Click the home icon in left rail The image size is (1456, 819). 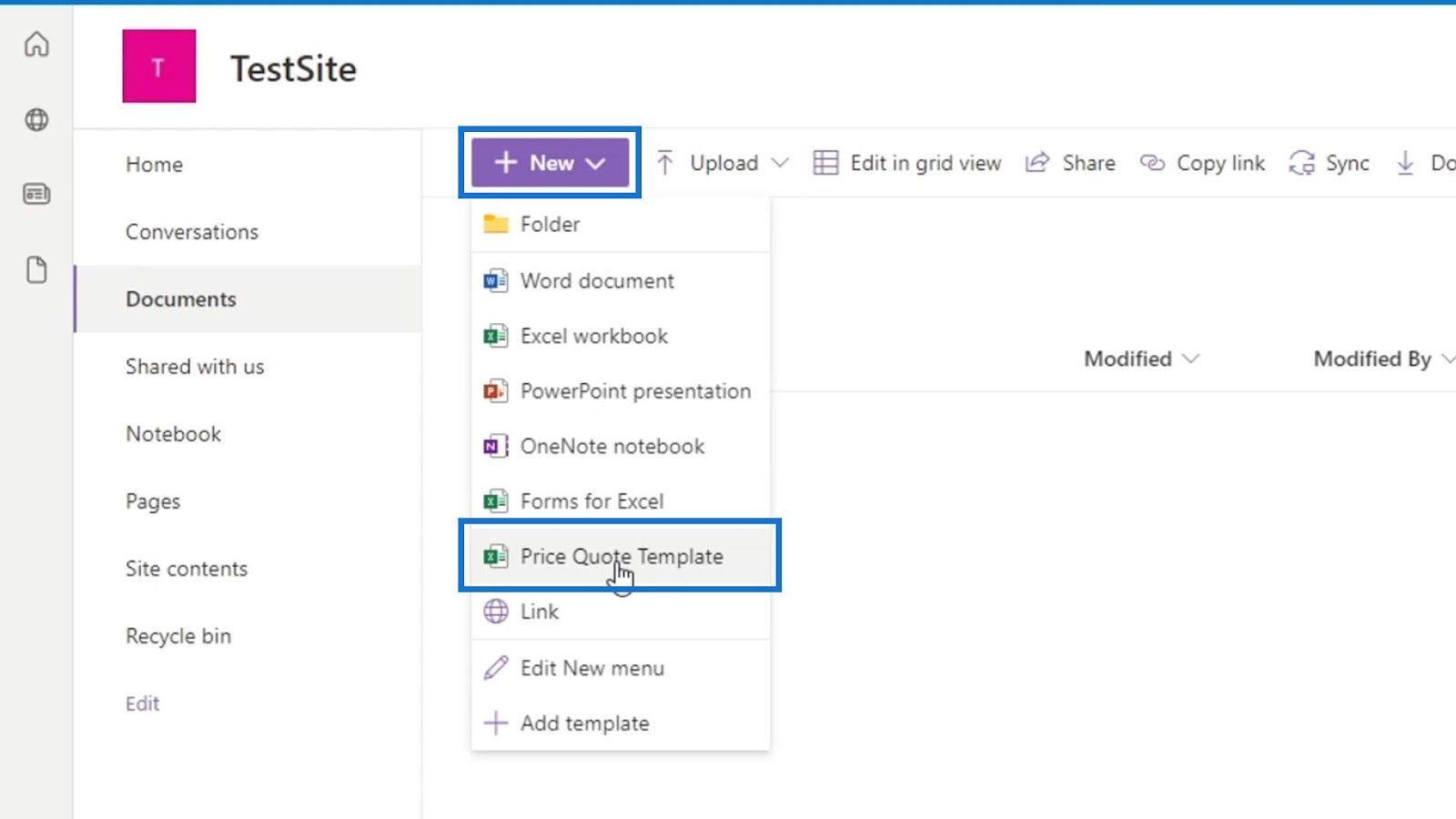(36, 44)
